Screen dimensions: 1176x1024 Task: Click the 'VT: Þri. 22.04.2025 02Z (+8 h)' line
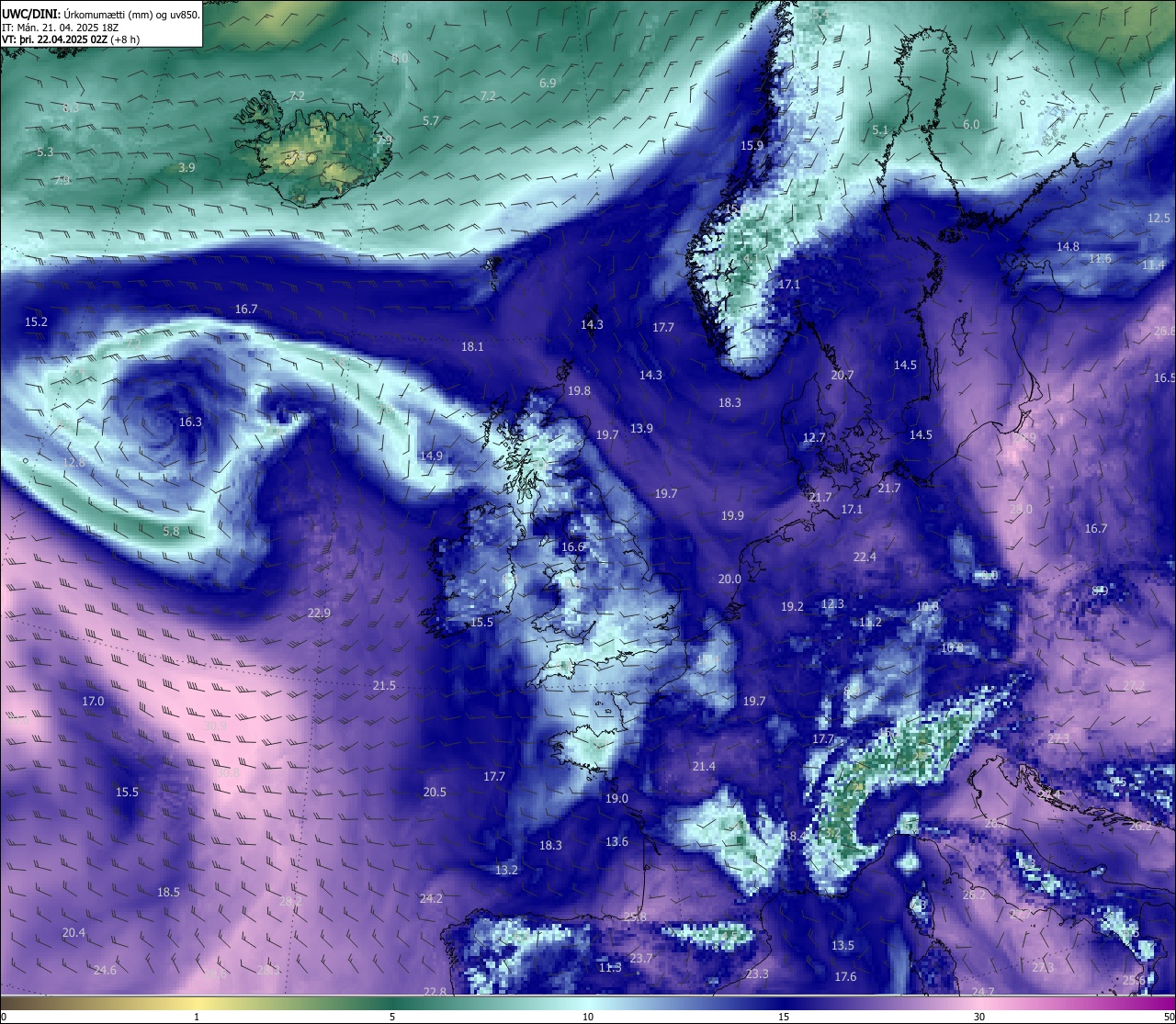coord(71,39)
